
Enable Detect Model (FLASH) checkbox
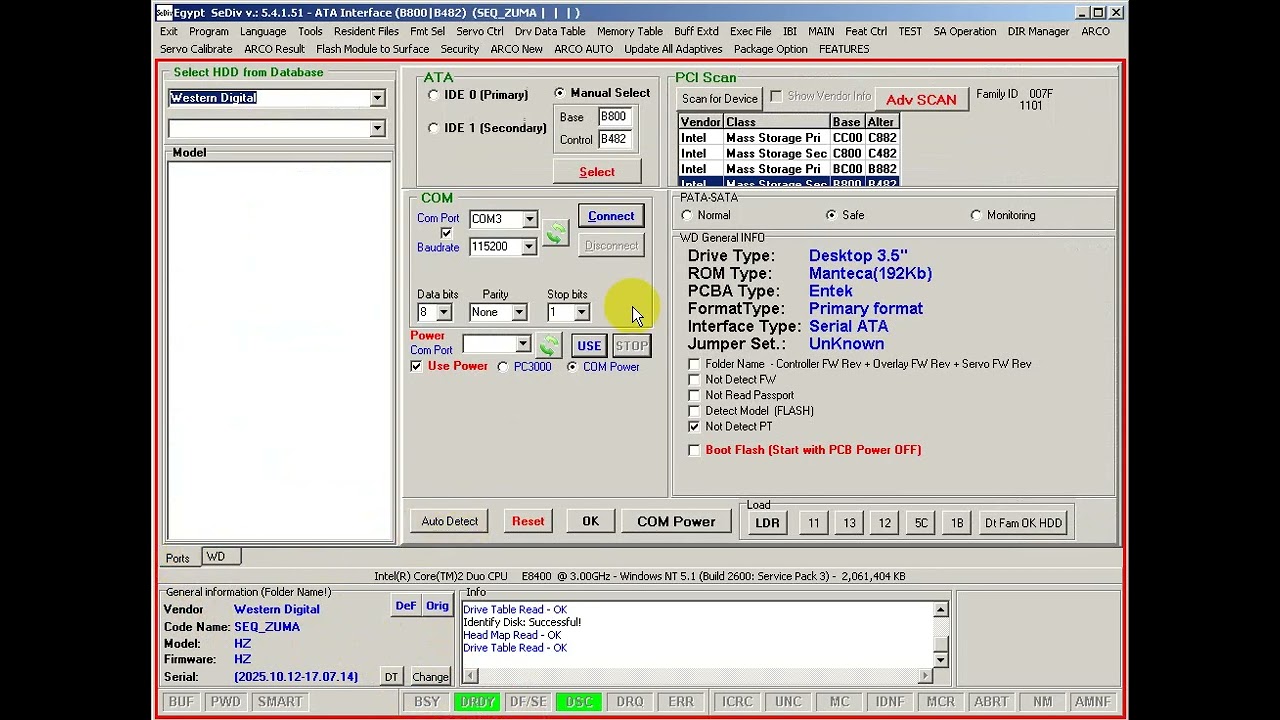click(695, 411)
